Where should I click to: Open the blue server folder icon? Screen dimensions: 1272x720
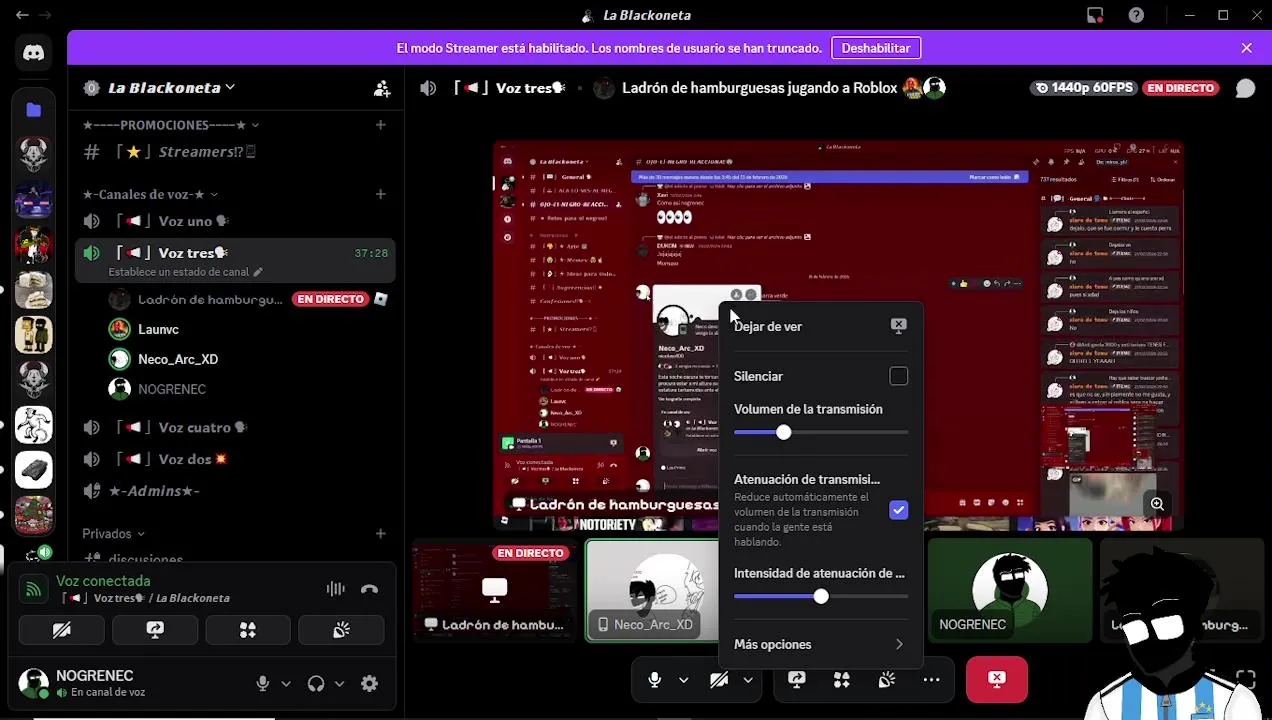tap(34, 110)
